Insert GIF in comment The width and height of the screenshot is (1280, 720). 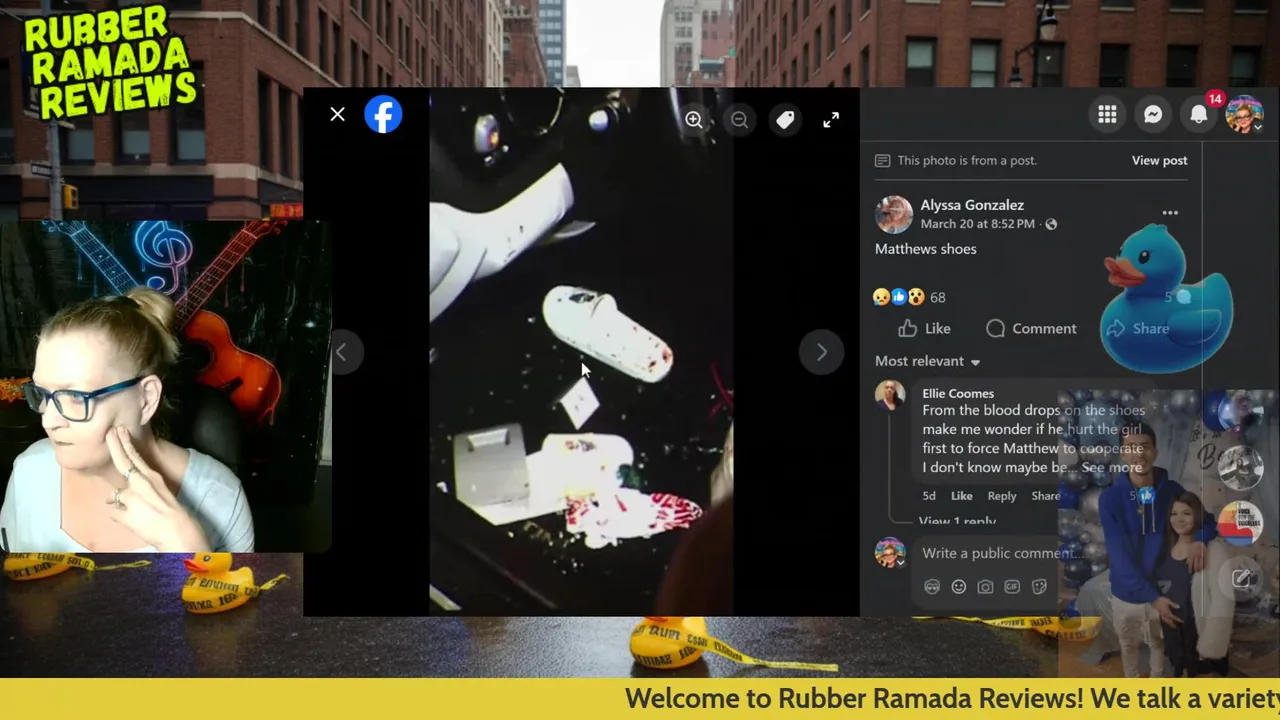tap(1012, 587)
